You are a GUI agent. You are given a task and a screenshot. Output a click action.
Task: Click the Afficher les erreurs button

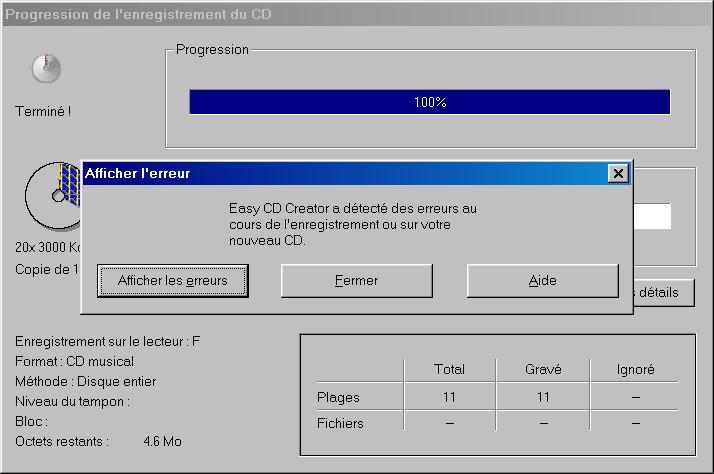[x=173, y=280]
